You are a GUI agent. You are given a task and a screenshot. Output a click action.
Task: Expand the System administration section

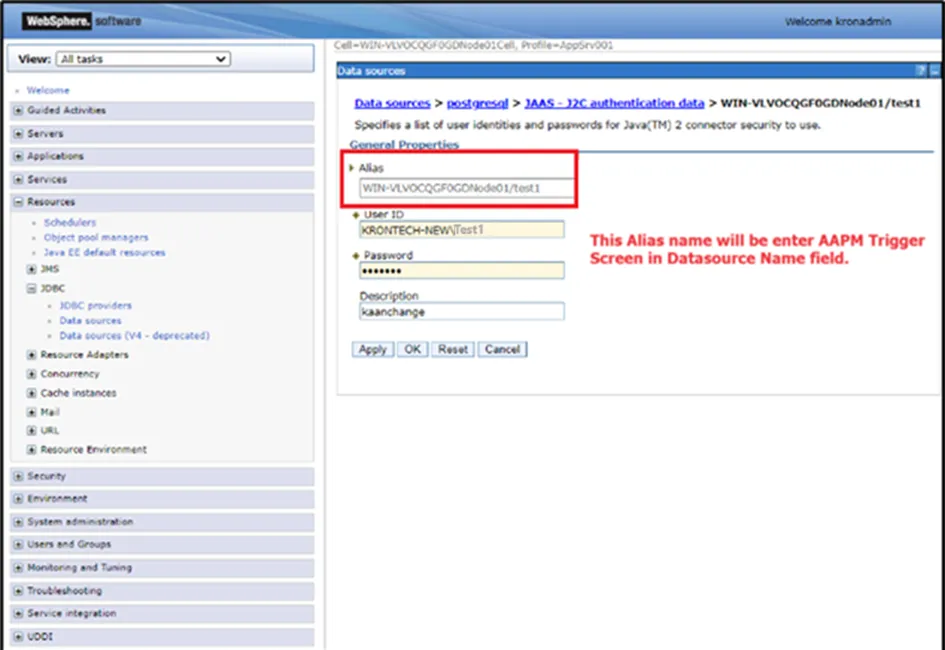18,522
